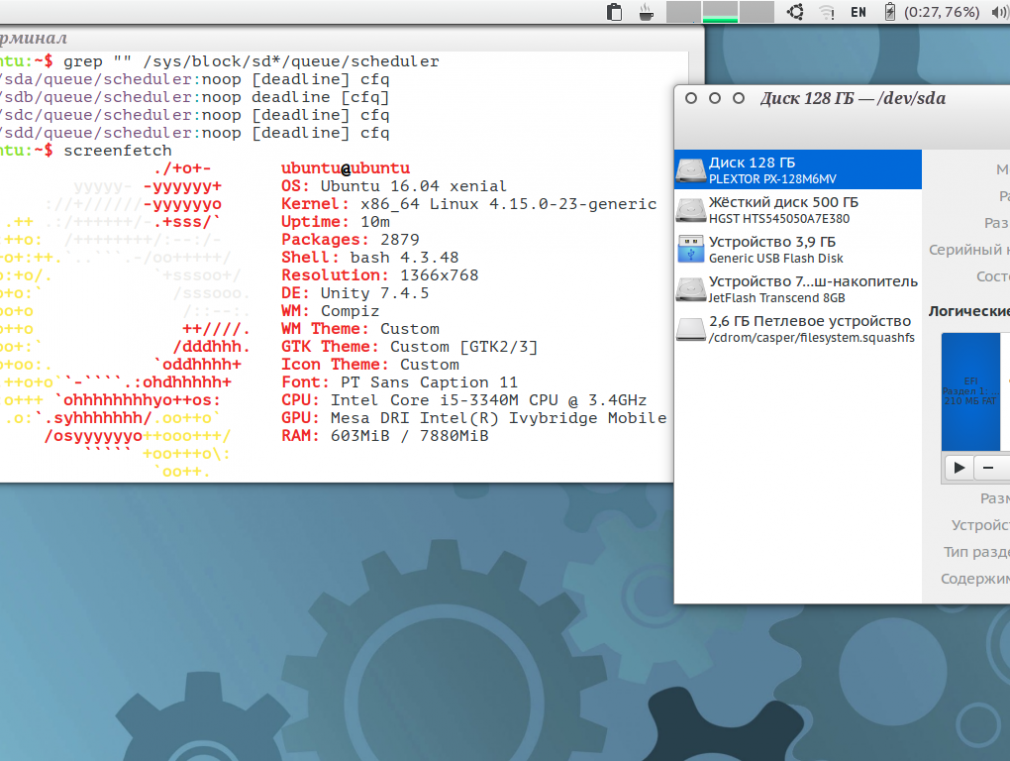Click the 'Font: PT Sans Caption 11' line
The width and height of the screenshot is (1010, 761).
coord(399,383)
